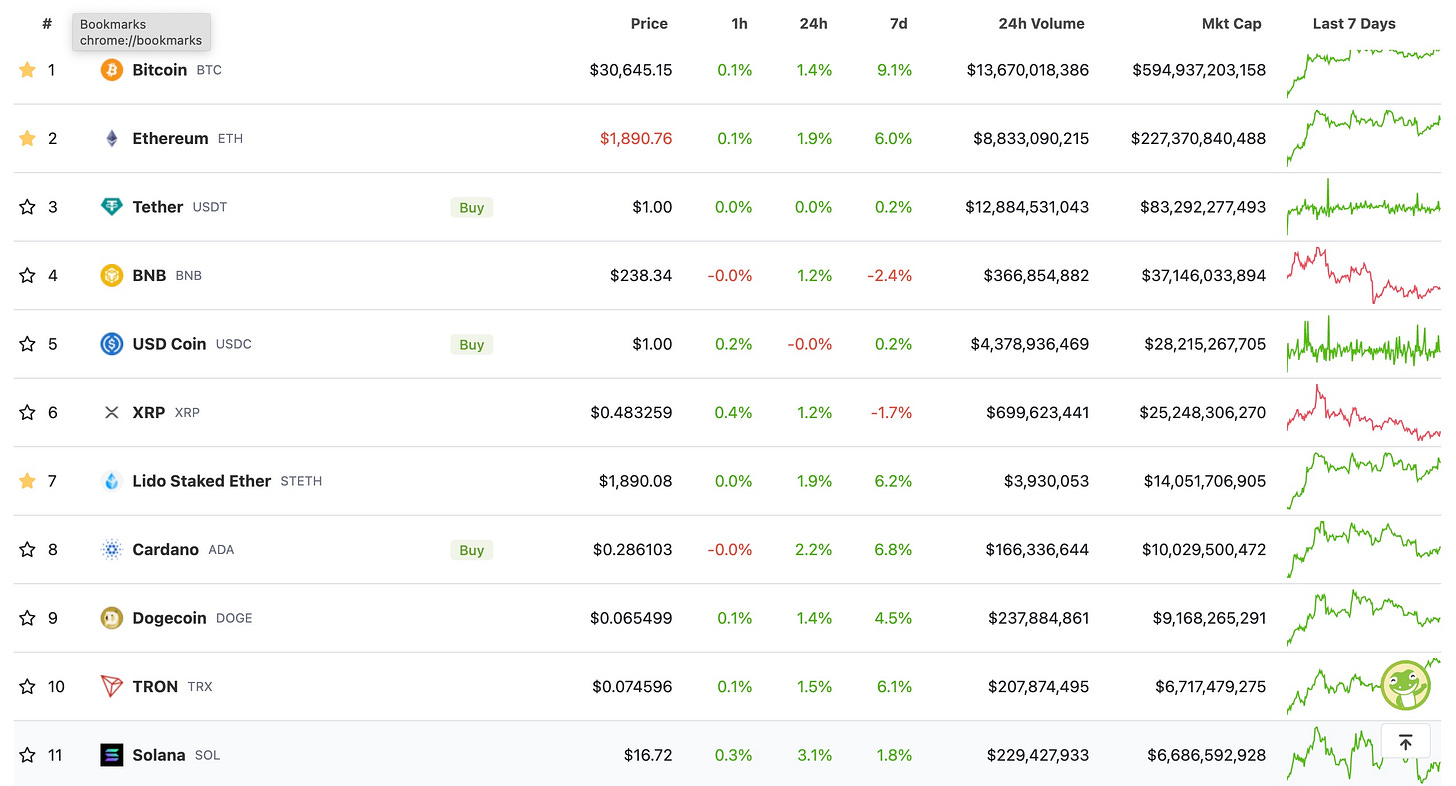
Task: Click the Lido Staked Ether logo
Action: coord(112,481)
